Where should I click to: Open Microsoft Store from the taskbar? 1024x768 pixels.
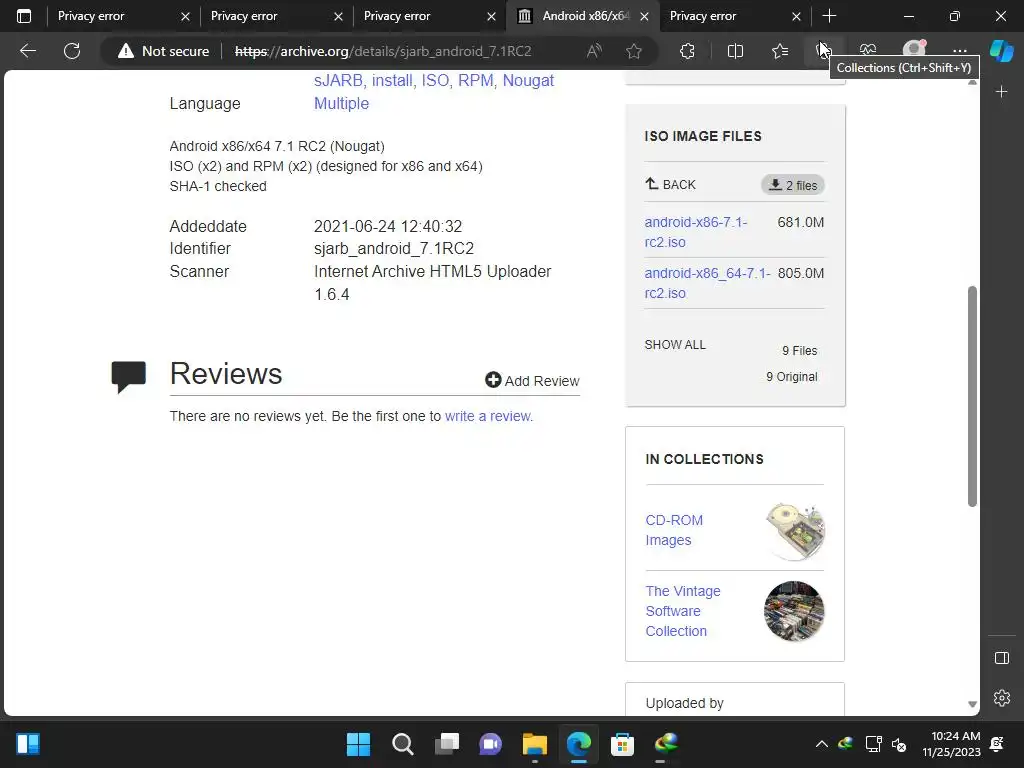click(622, 744)
